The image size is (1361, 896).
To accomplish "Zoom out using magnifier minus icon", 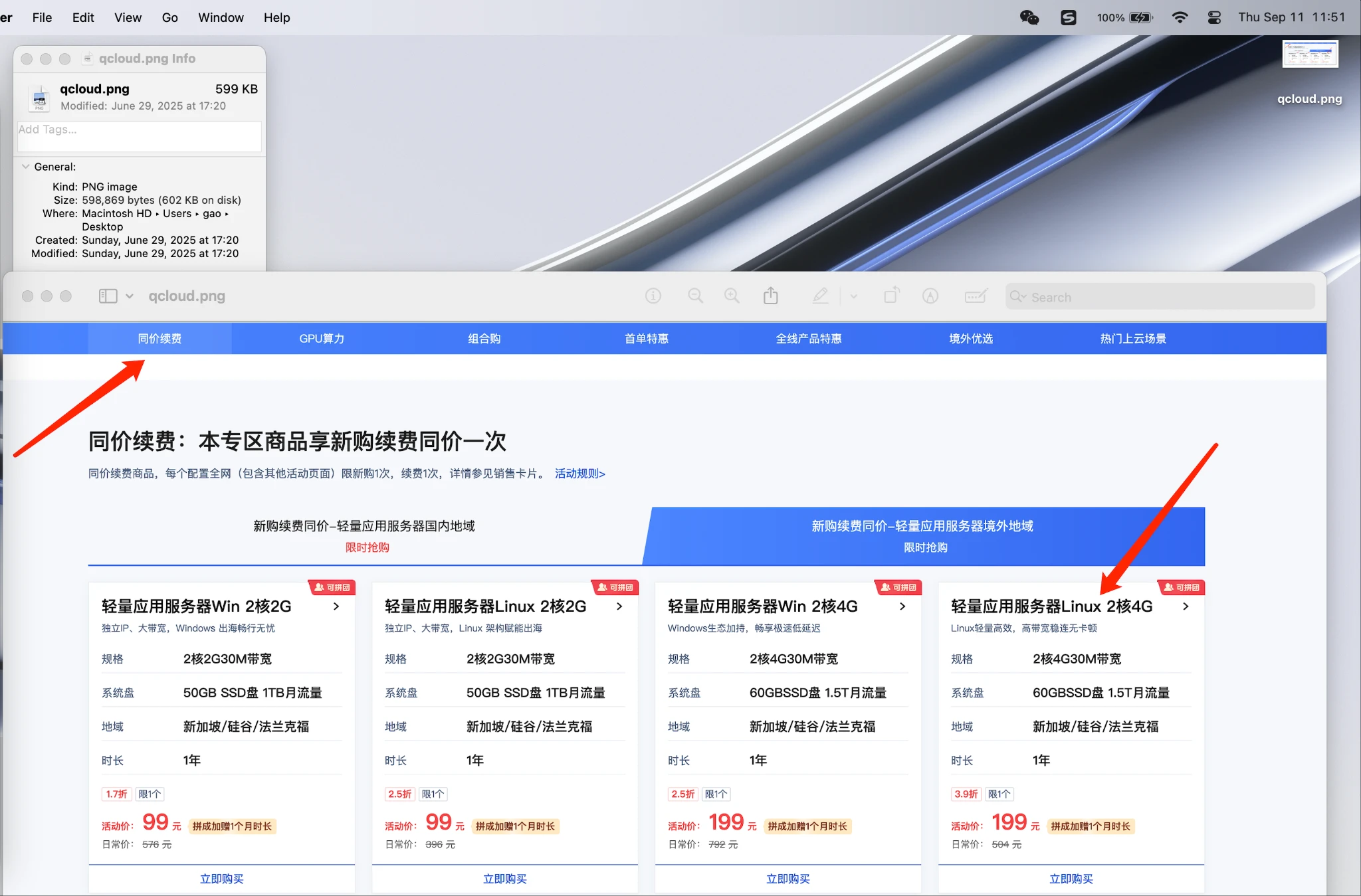I will (695, 296).
